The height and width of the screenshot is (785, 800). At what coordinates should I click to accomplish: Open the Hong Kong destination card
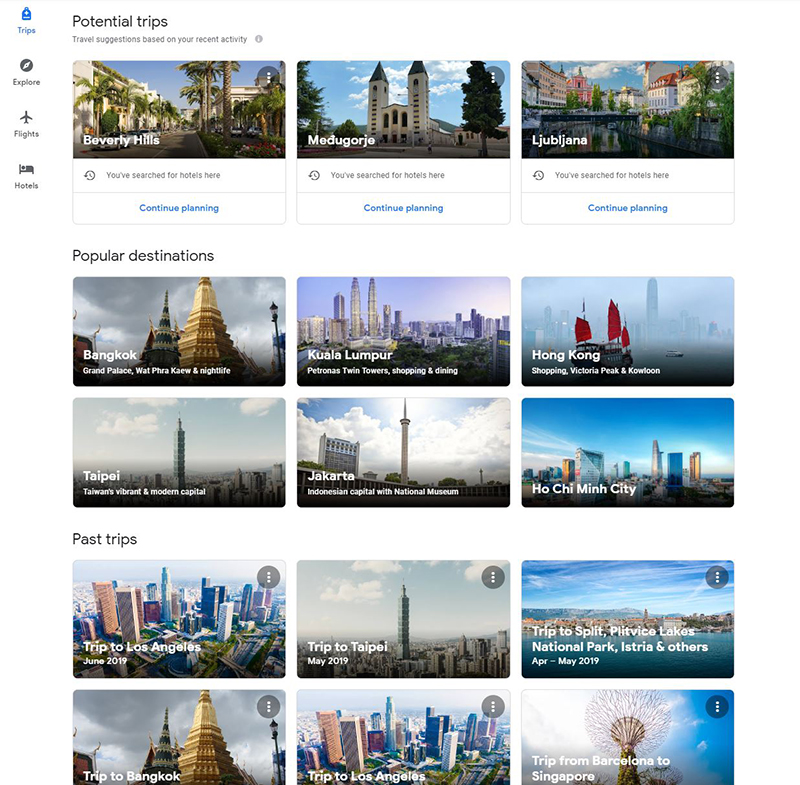click(627, 331)
